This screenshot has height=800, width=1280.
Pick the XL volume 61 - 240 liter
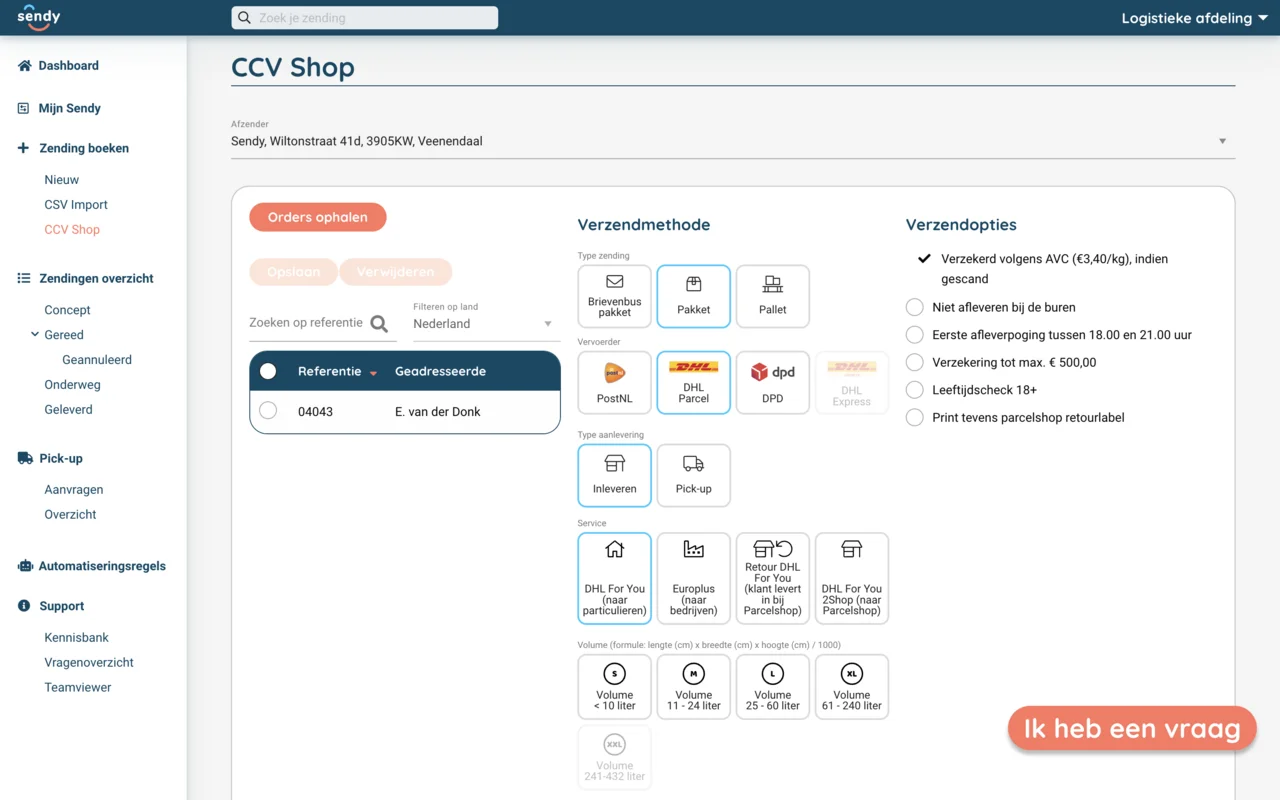(x=852, y=687)
